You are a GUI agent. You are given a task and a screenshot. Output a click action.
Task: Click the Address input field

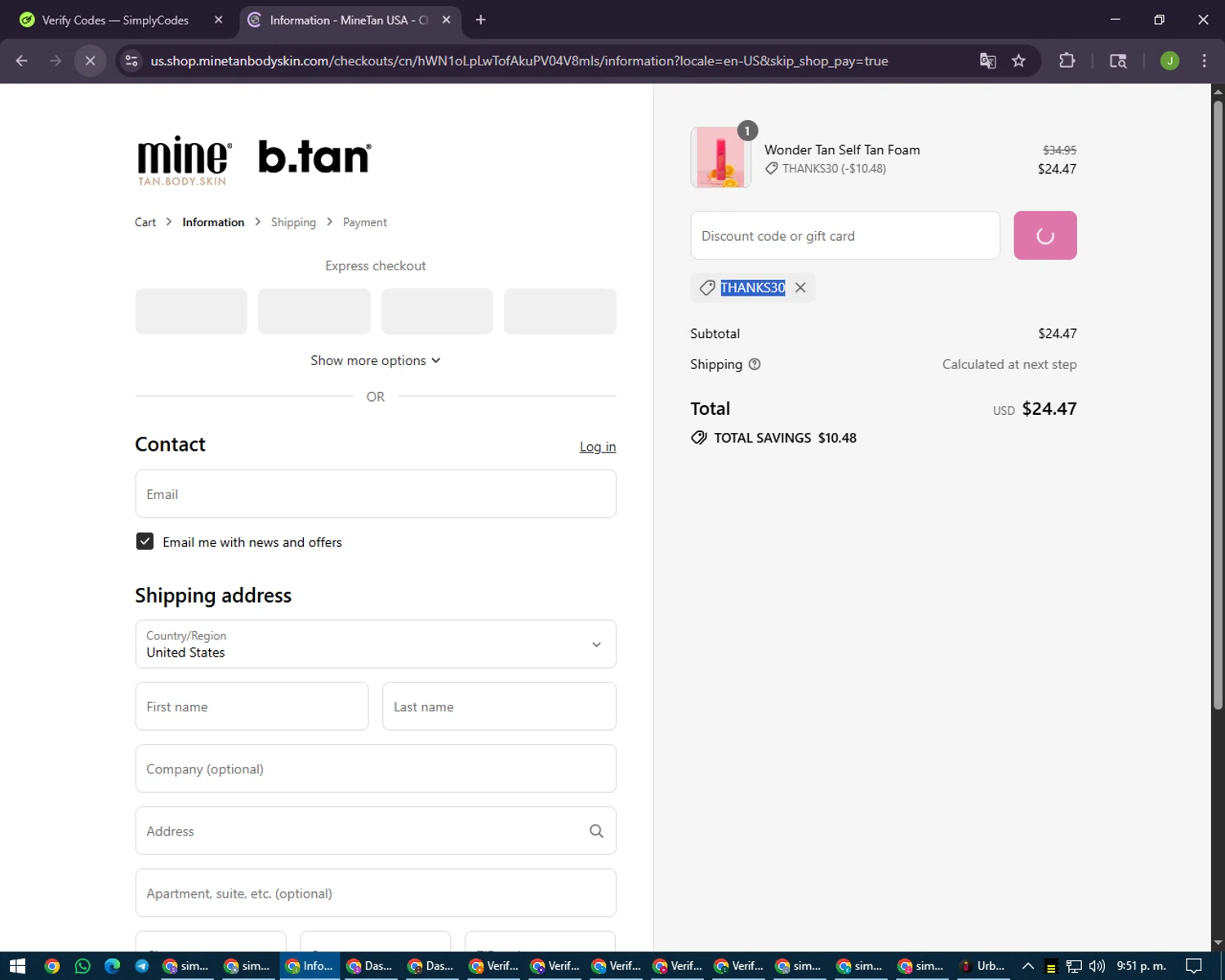(376, 831)
